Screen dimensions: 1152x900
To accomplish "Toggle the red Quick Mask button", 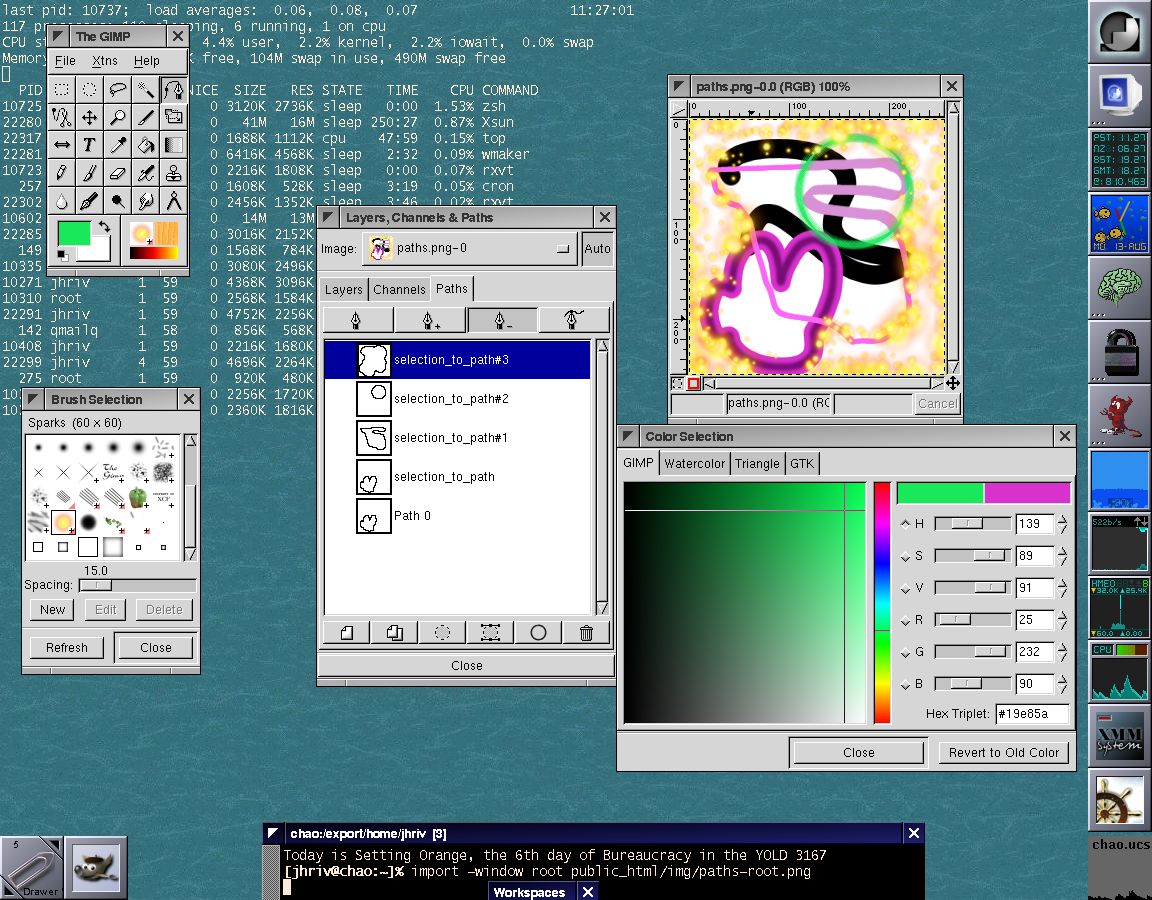I will (693, 384).
